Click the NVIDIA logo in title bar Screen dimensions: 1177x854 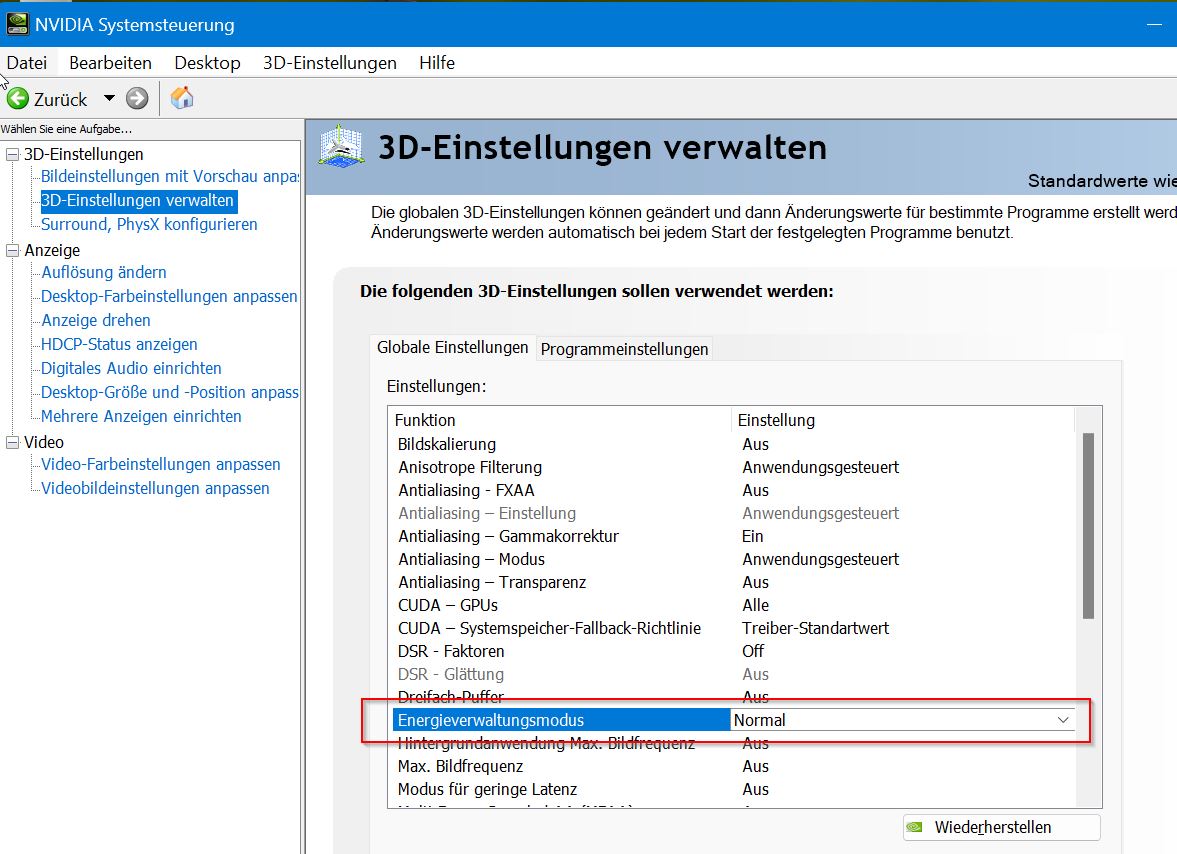[17, 24]
